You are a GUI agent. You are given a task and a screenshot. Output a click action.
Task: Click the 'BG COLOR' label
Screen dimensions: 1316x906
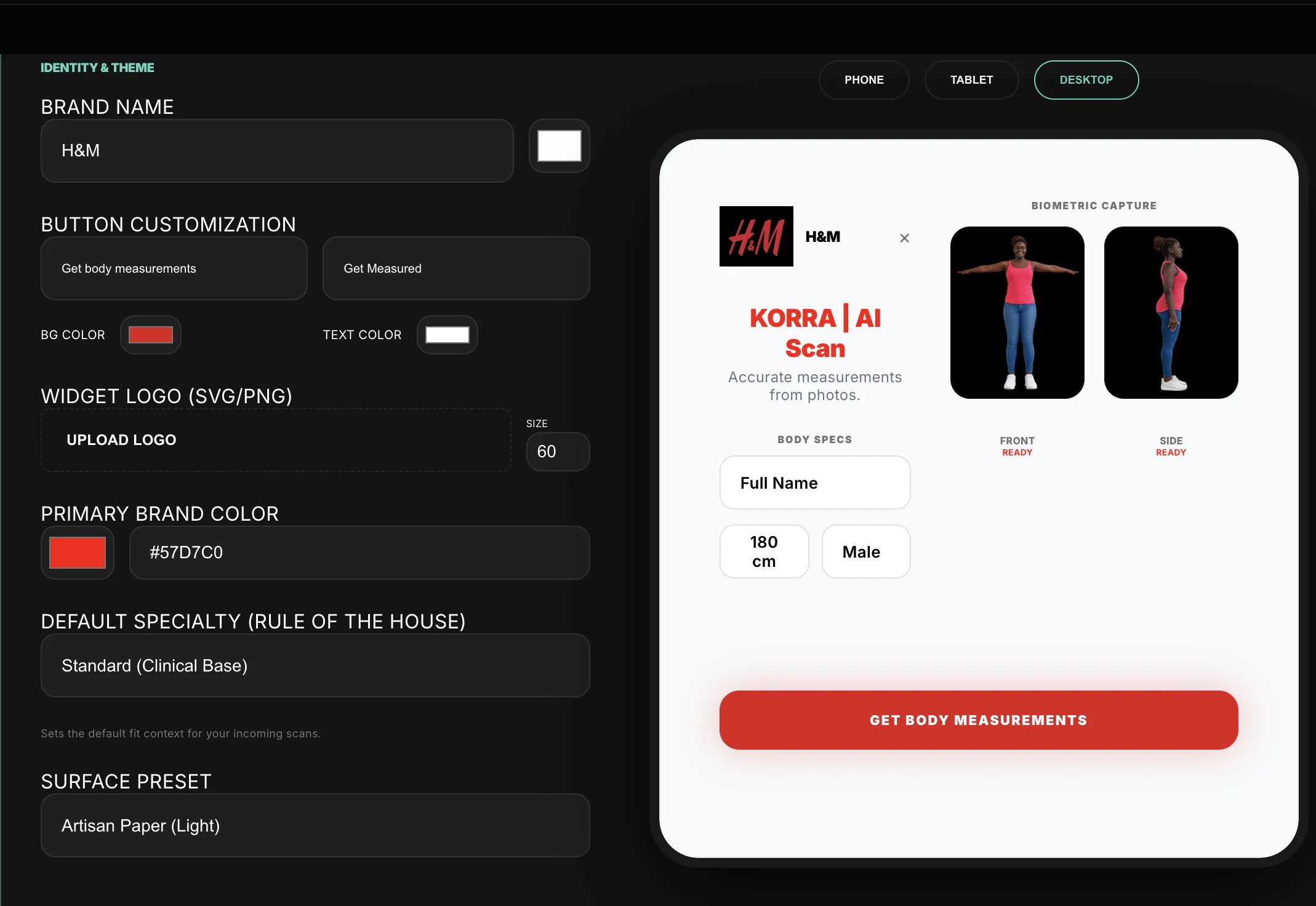tap(73, 335)
